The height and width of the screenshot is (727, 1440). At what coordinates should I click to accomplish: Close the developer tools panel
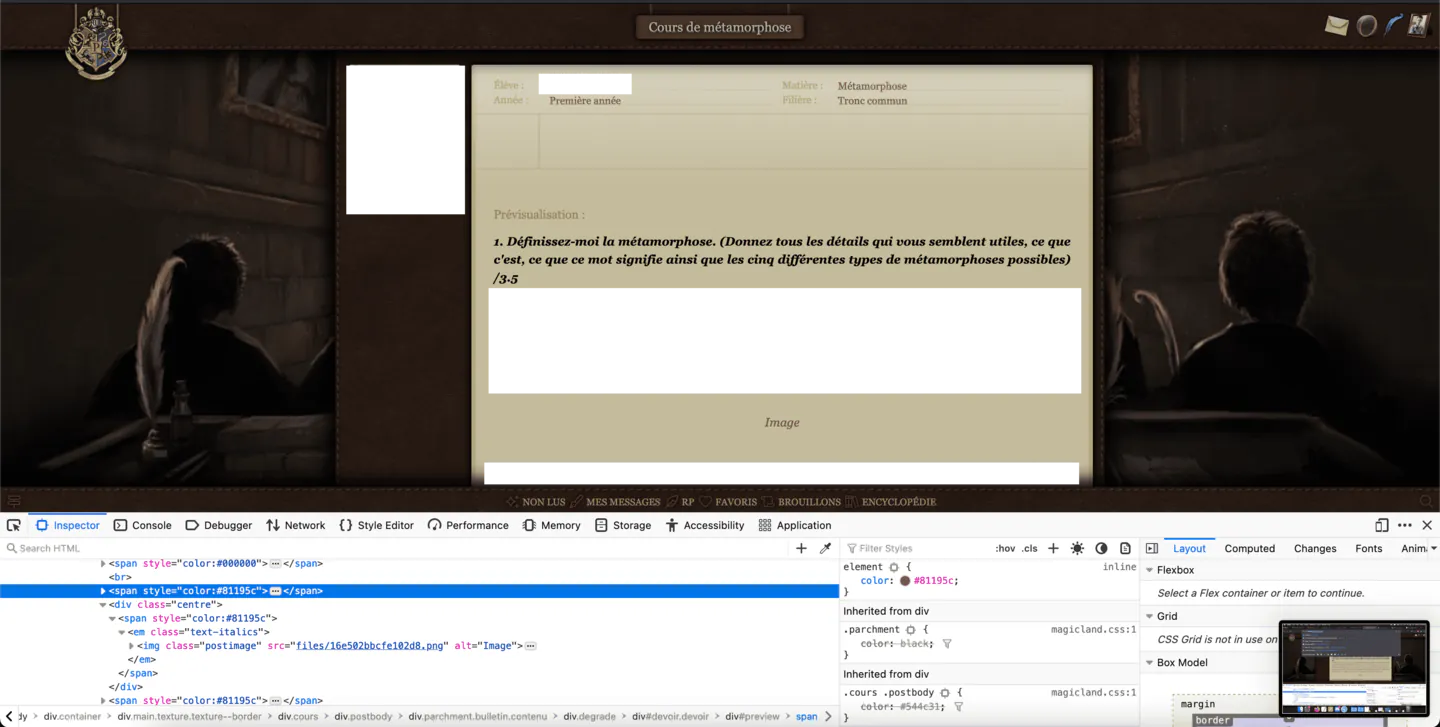1427,525
